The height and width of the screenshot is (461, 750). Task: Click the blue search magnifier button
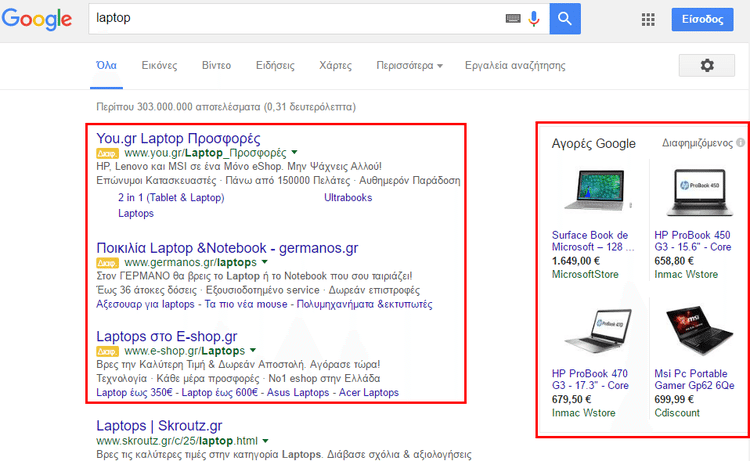click(565, 19)
